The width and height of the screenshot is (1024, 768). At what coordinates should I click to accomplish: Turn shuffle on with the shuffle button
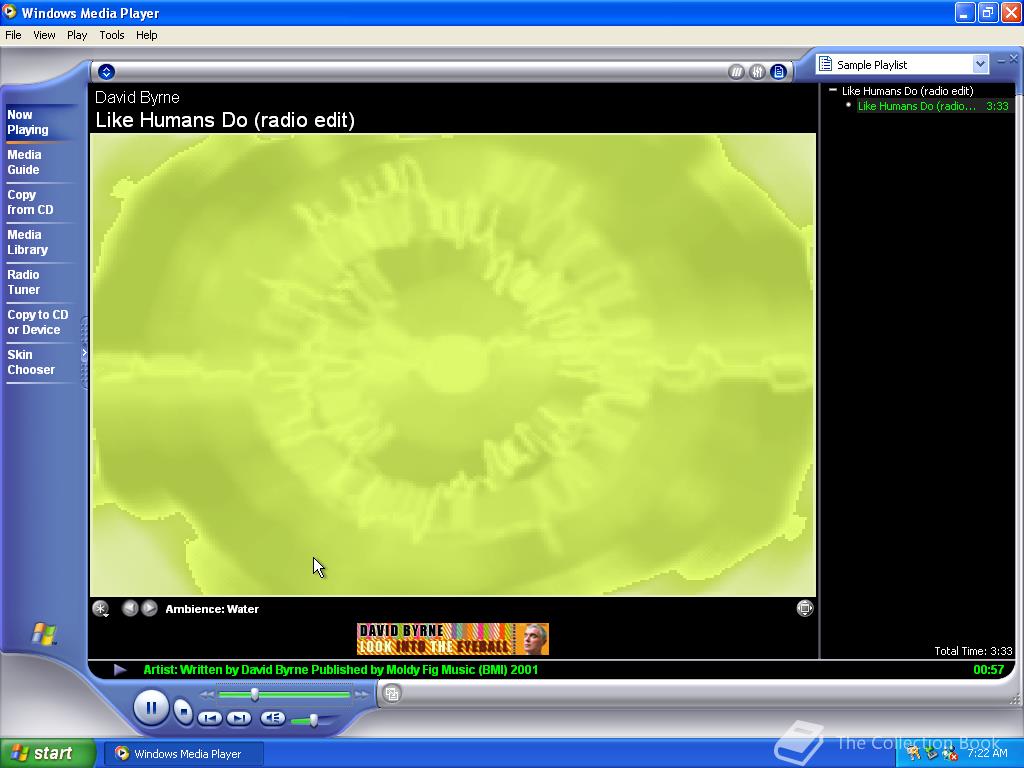736,72
